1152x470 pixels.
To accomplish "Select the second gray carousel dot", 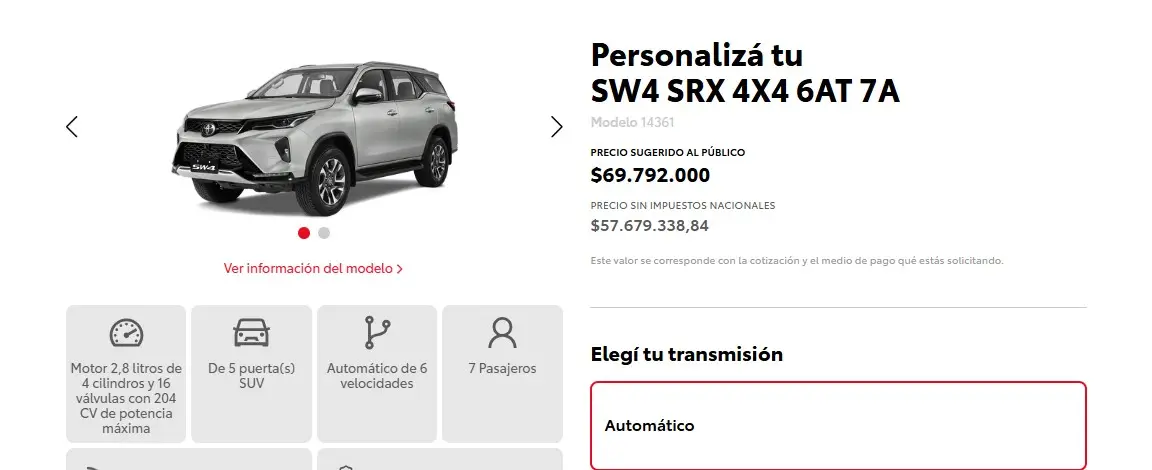I will click(x=324, y=233).
